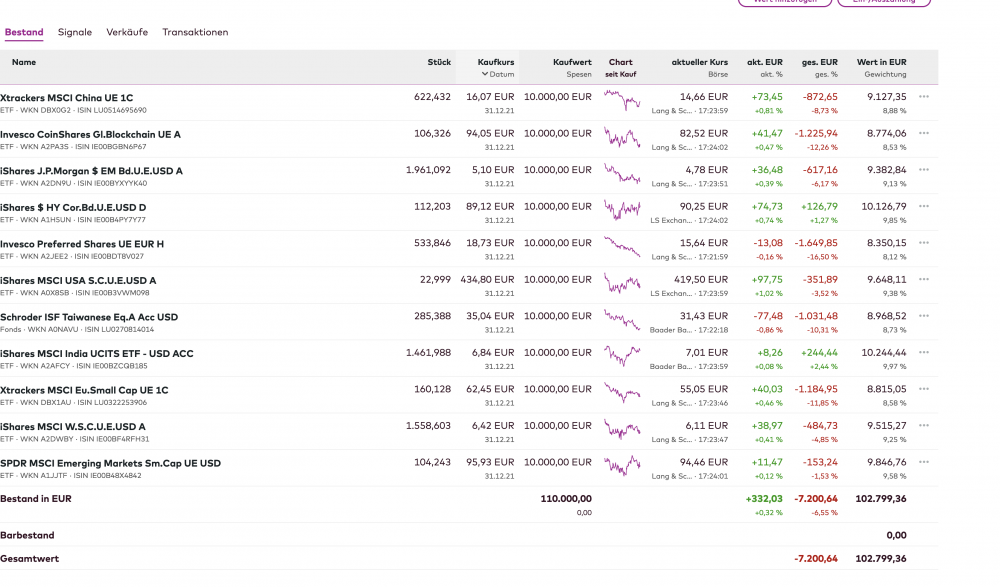Sort holdings by the Name column header
1000x587 pixels.
[24, 62]
